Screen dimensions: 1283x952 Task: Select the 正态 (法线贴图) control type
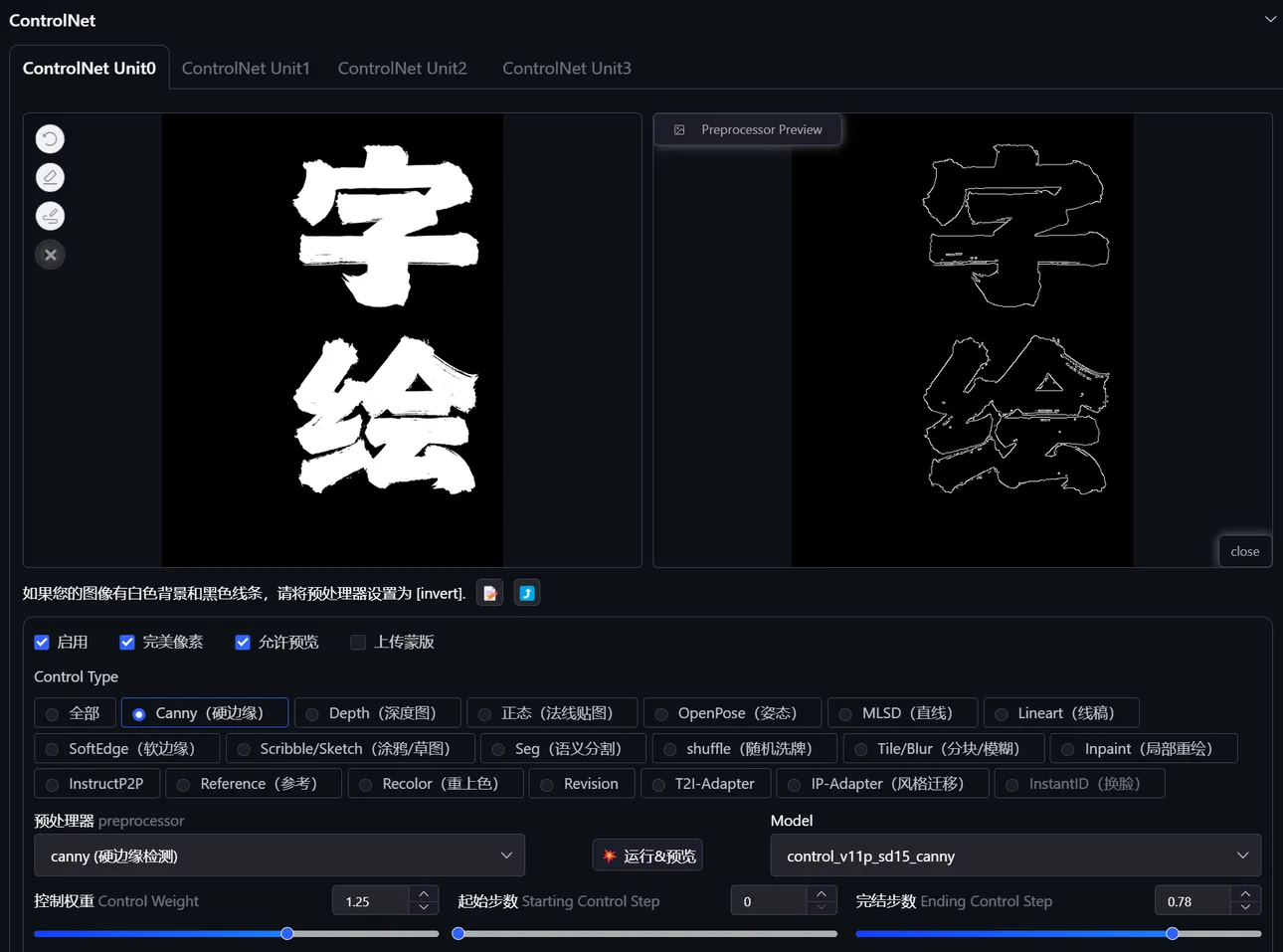[552, 713]
